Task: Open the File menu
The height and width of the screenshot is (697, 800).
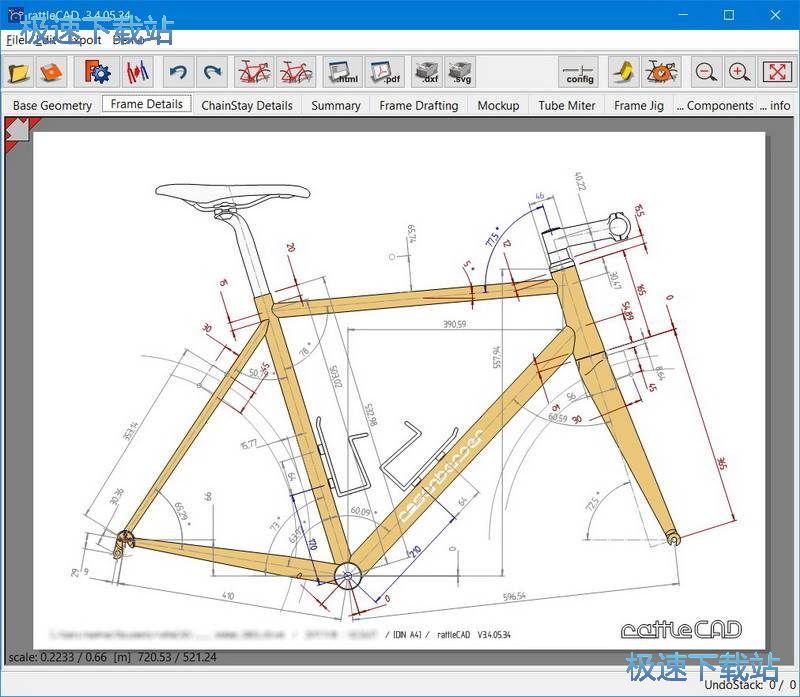Action: click(15, 40)
